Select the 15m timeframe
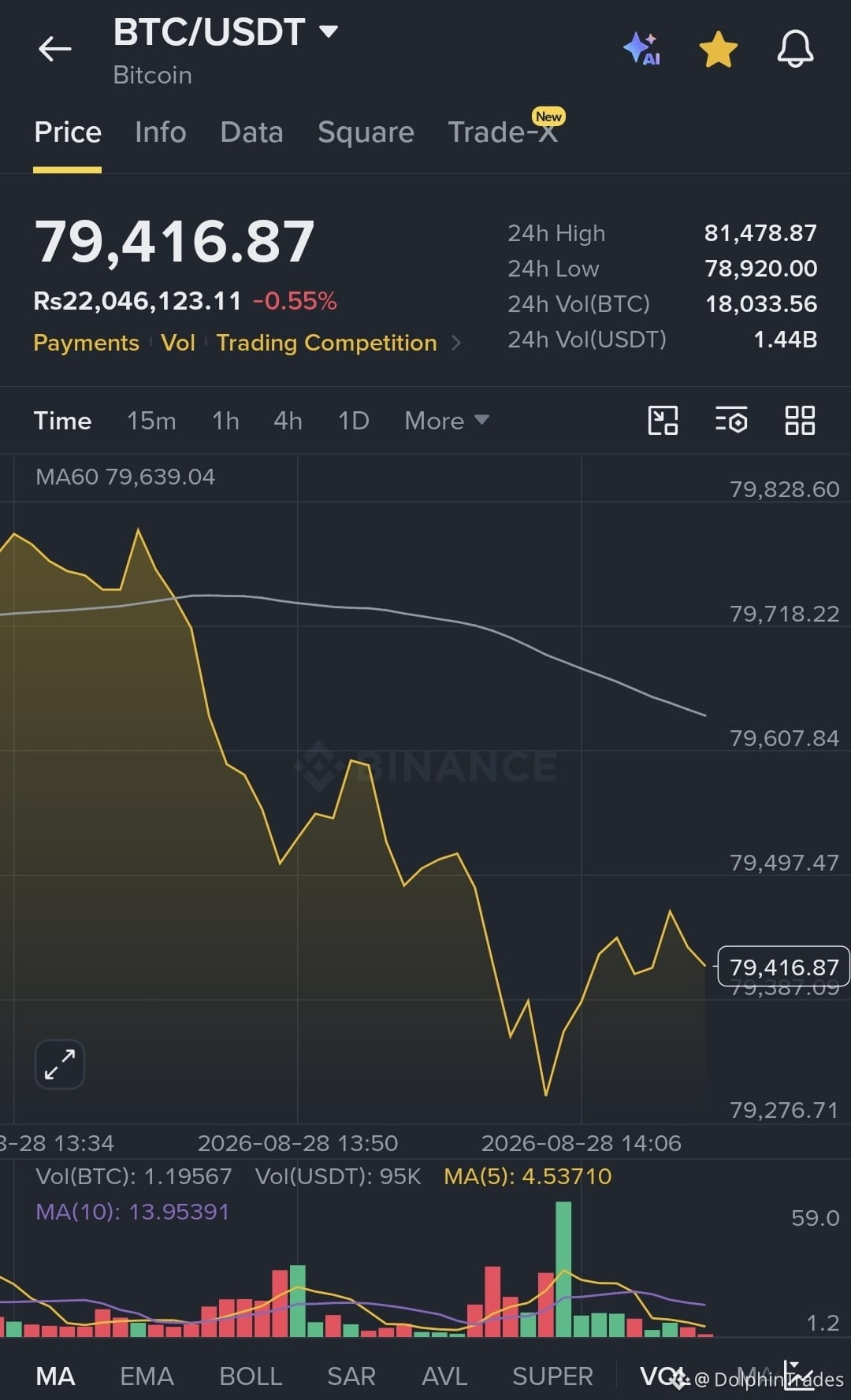 pos(151,421)
